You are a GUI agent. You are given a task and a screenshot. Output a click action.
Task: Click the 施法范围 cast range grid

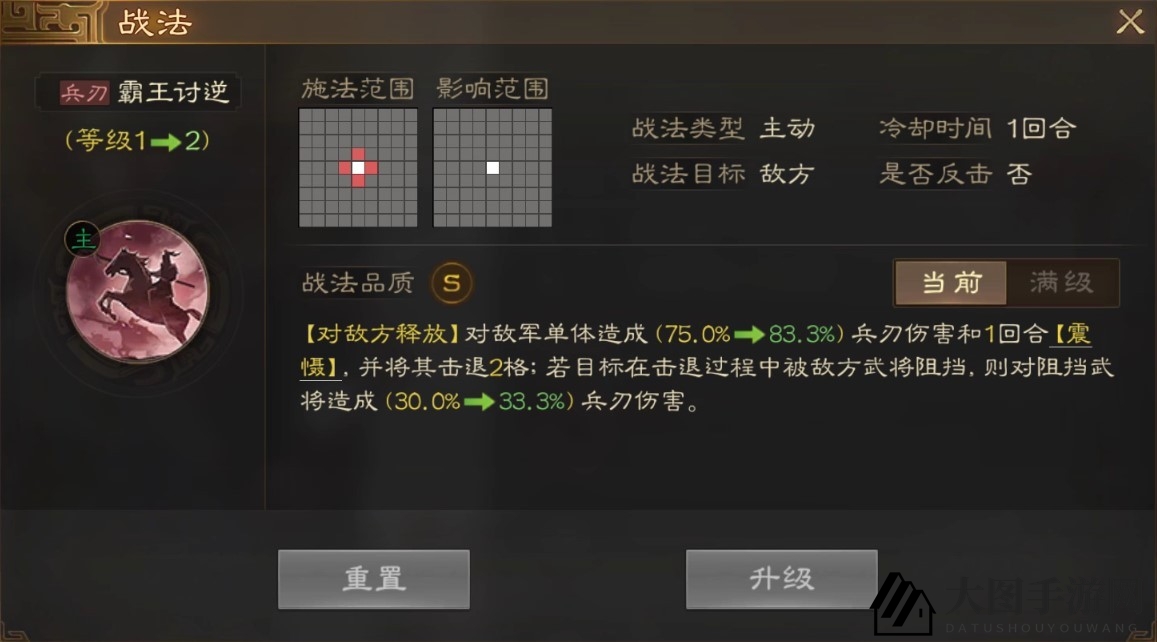(x=358, y=168)
